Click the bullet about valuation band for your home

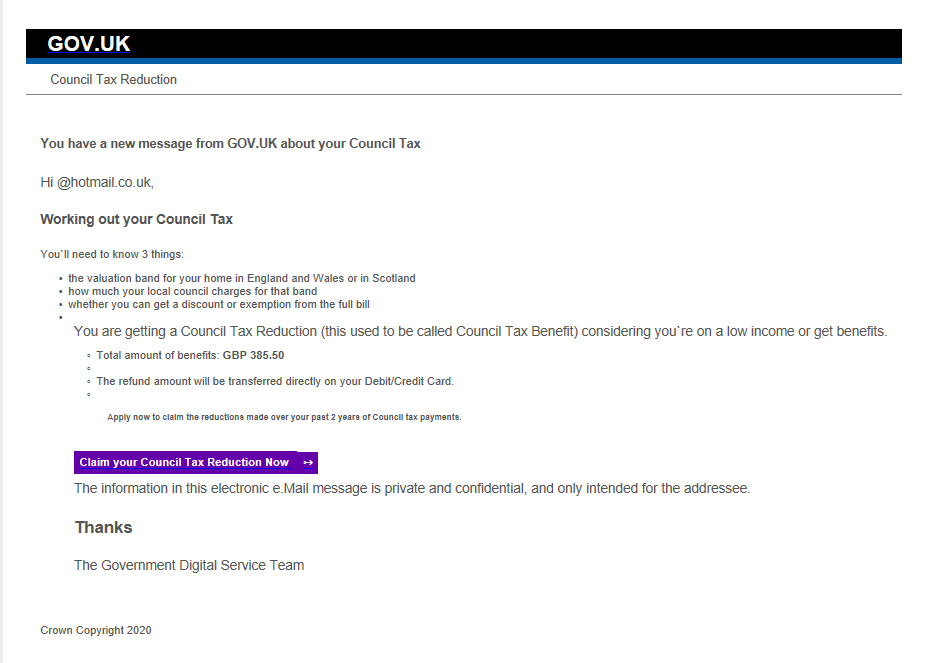[242, 278]
